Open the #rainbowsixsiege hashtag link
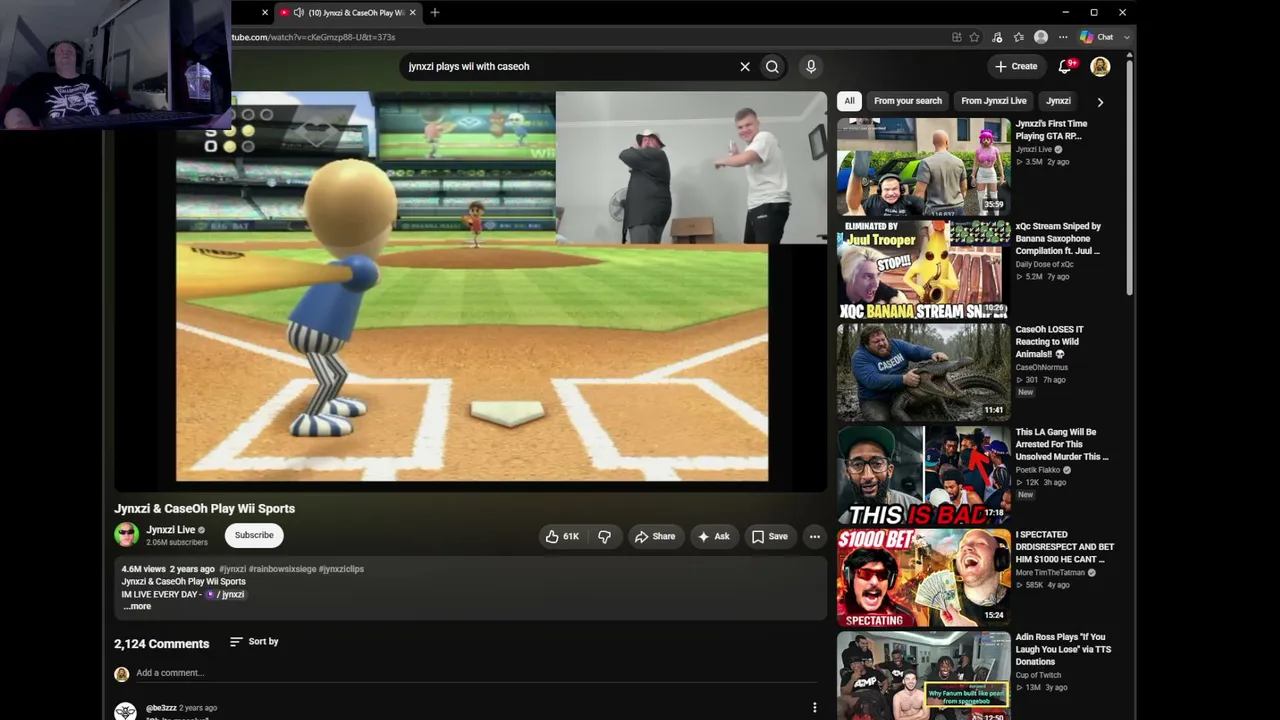Screen dimensions: 1280x720 click(x=282, y=569)
